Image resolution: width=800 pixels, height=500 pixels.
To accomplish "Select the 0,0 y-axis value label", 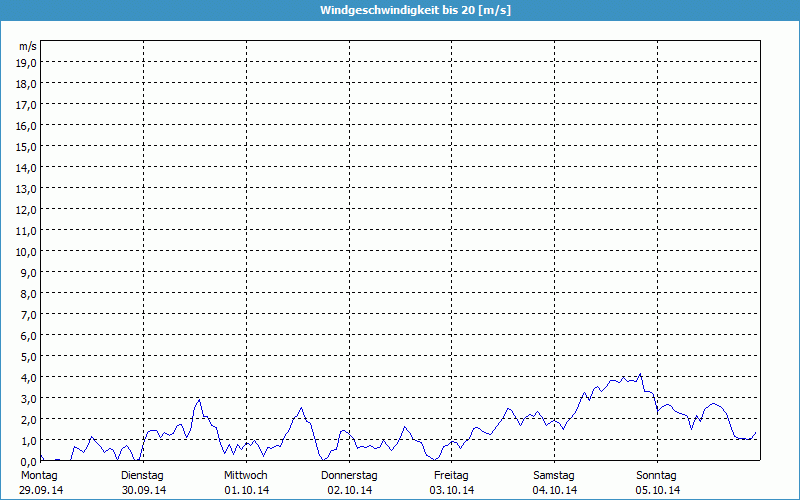I will tap(27, 461).
